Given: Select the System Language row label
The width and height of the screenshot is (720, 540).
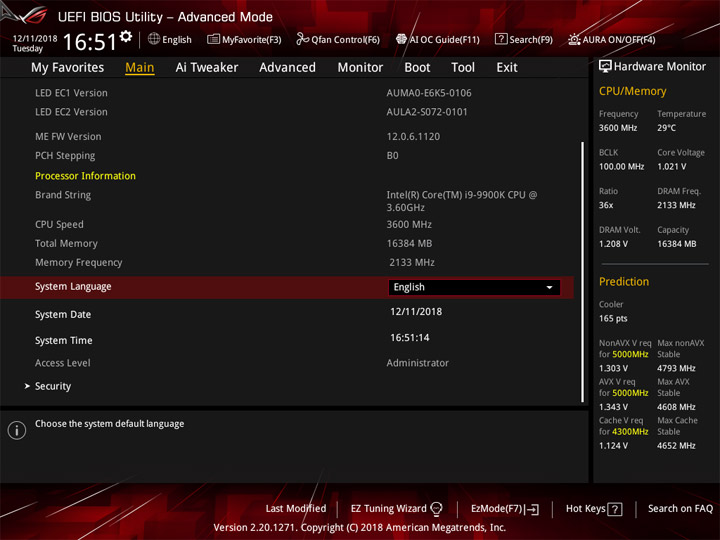Looking at the screenshot, I should coord(73,287).
